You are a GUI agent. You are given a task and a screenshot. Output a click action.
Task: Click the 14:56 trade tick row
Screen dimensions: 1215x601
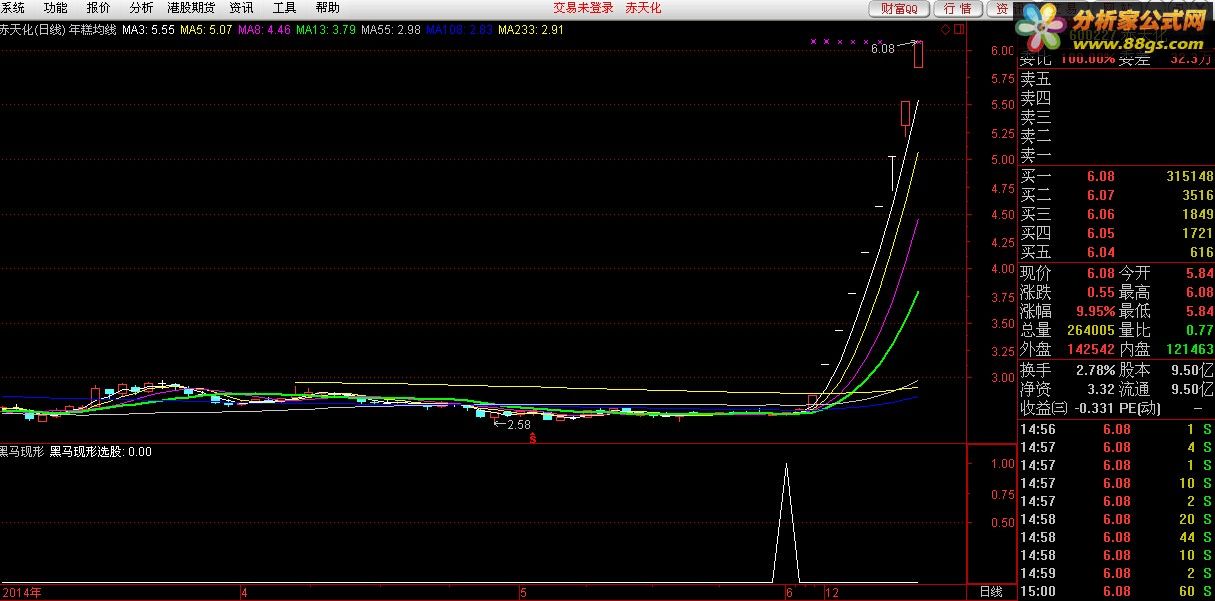pos(1116,429)
